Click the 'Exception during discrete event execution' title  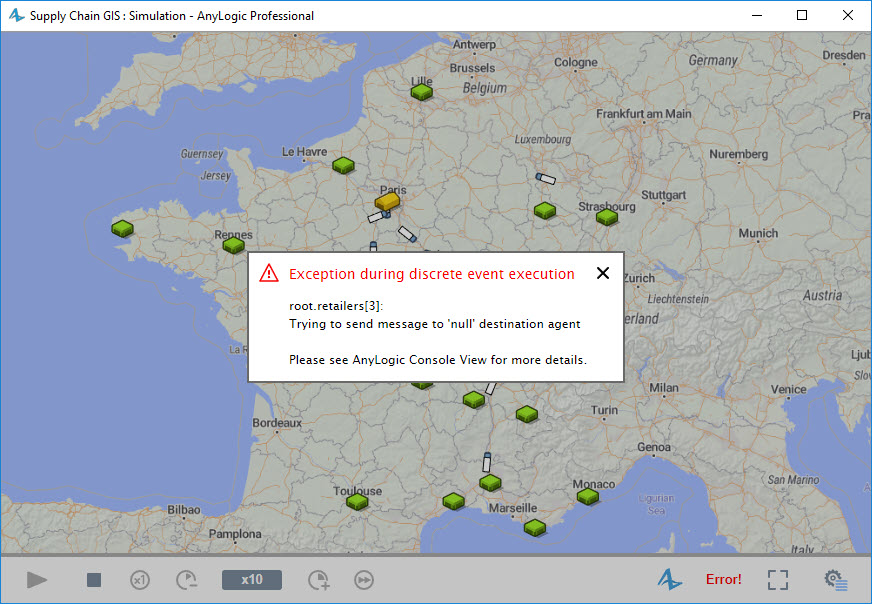(432, 274)
